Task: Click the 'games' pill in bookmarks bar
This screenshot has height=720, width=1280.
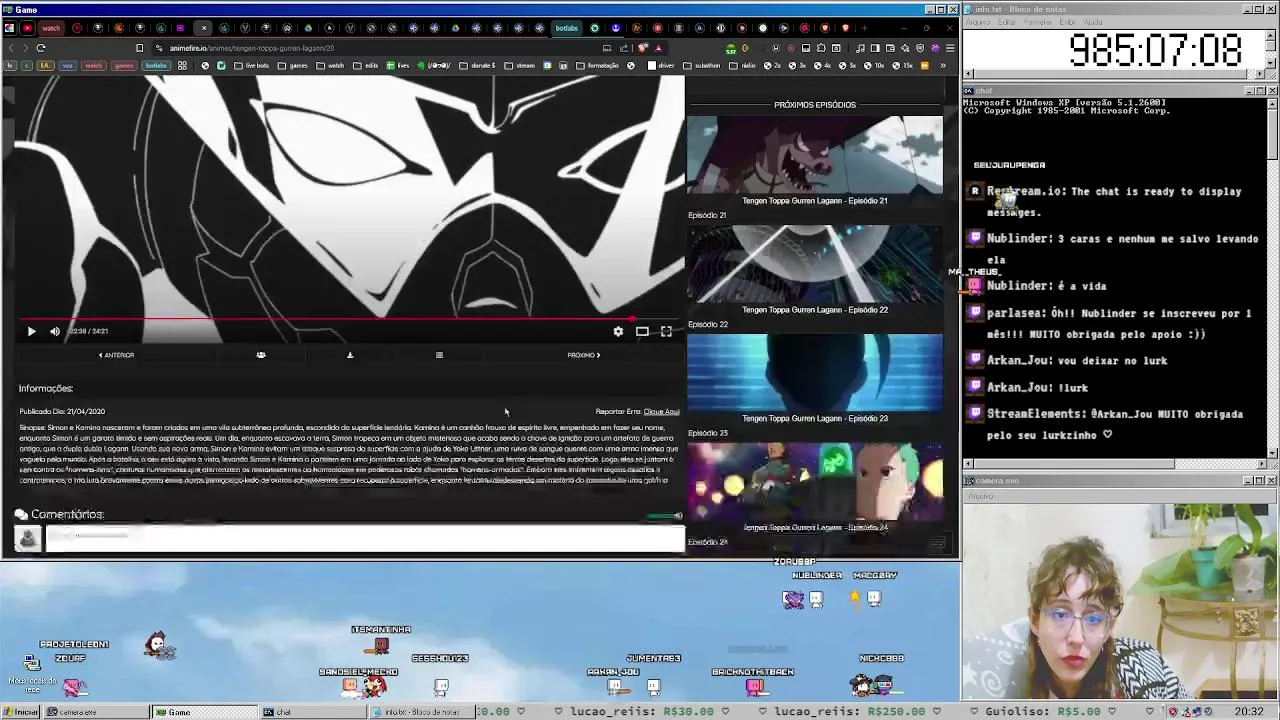Action: [x=123, y=66]
